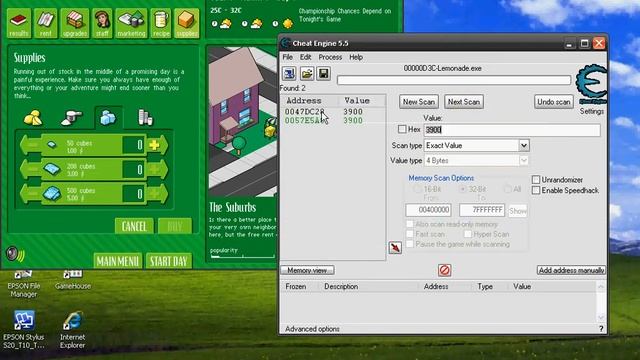Open Cheat Engine Help menu
Image resolution: width=640 pixels, height=360 pixels.
click(356, 57)
